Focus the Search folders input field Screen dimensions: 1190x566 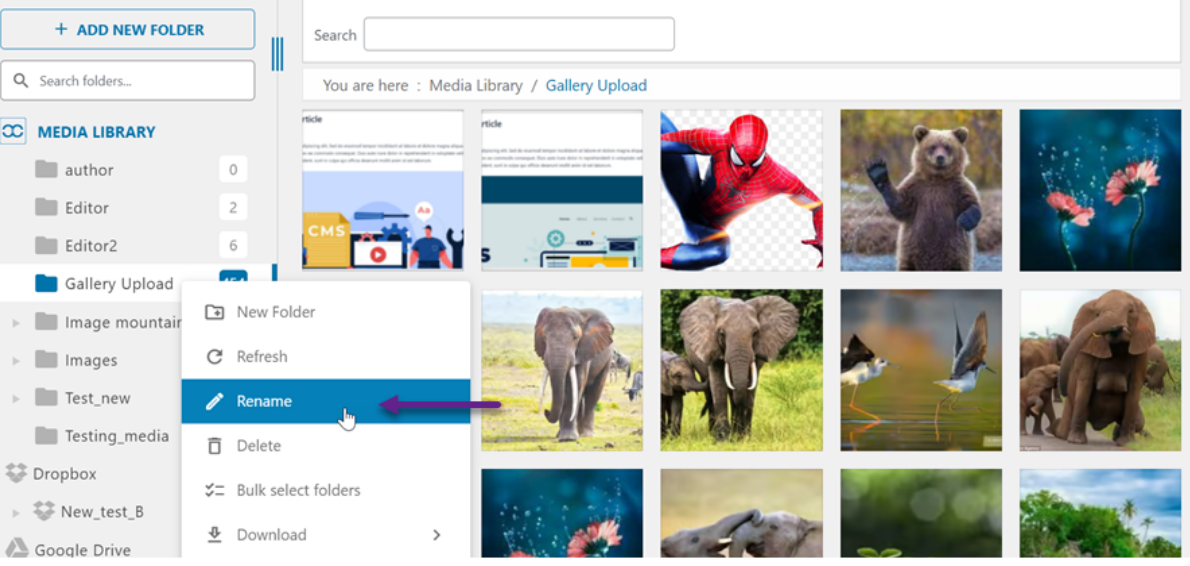pos(128,80)
